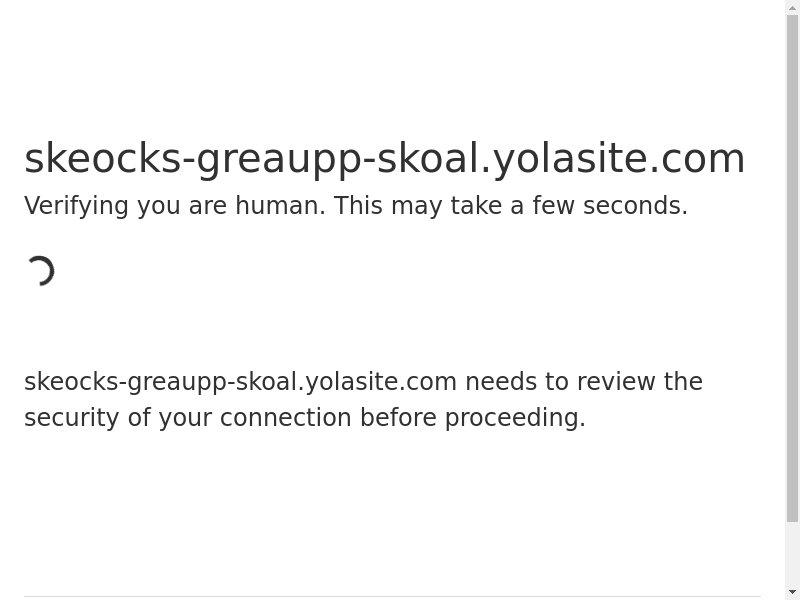This screenshot has height=600, width=800.
Task: Click the loading spinner icon
Action: (40, 271)
